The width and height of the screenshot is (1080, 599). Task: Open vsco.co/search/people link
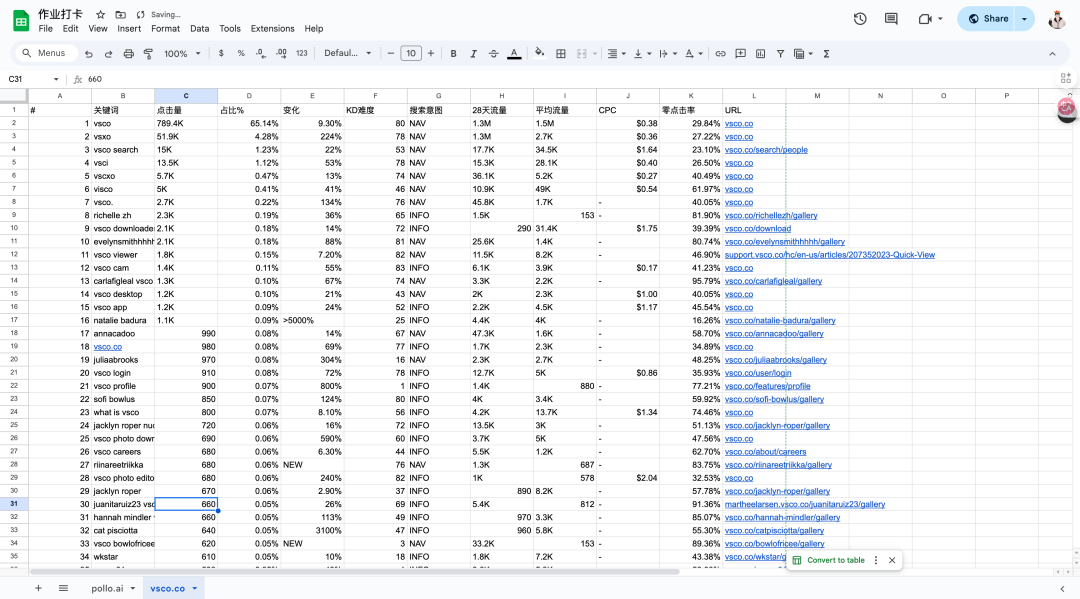(766, 150)
